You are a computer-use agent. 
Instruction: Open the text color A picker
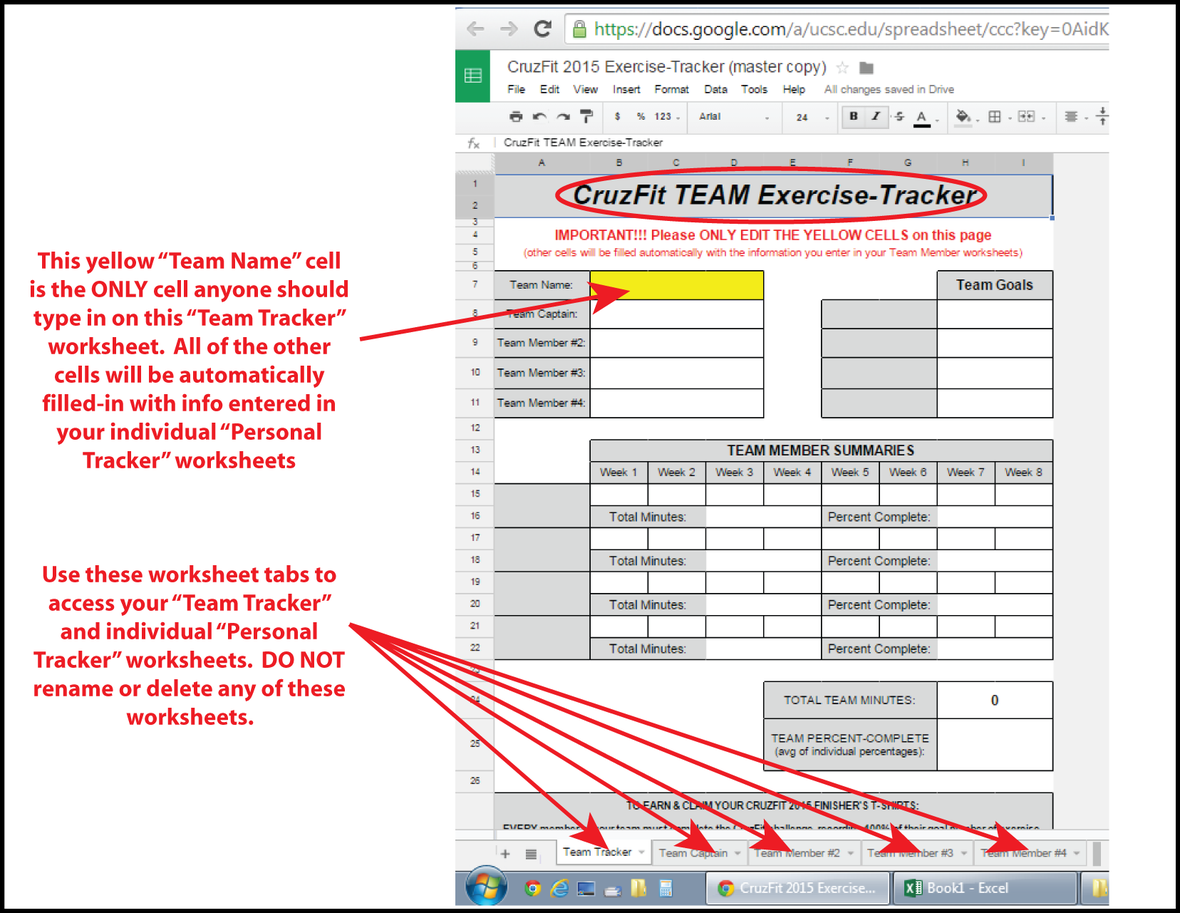tap(922, 117)
